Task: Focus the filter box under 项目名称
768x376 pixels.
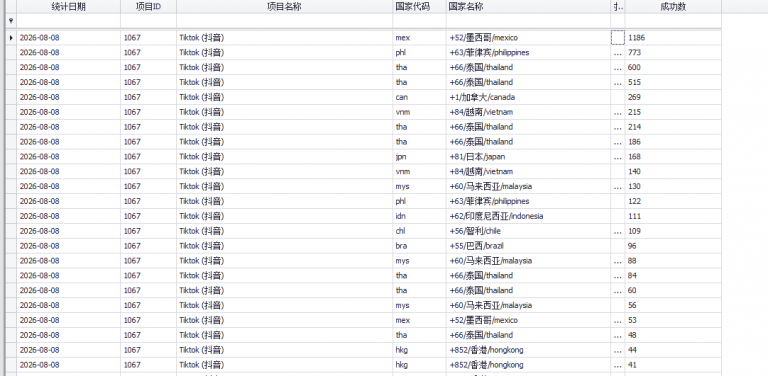Action: tap(285, 21)
